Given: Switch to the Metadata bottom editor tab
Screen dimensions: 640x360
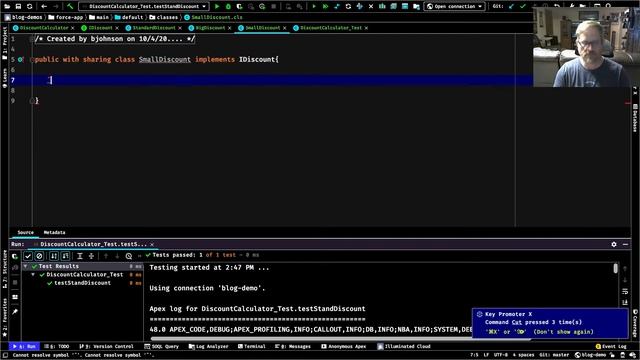Looking at the screenshot, I should (54, 232).
